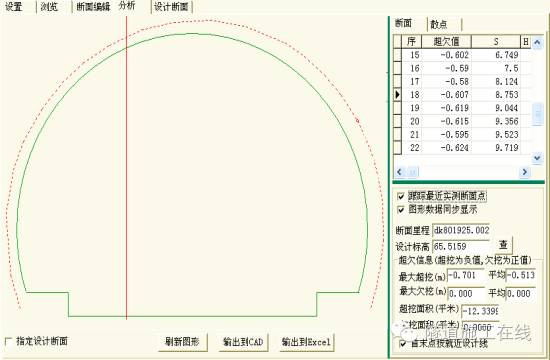Select table row 15

coord(462,55)
